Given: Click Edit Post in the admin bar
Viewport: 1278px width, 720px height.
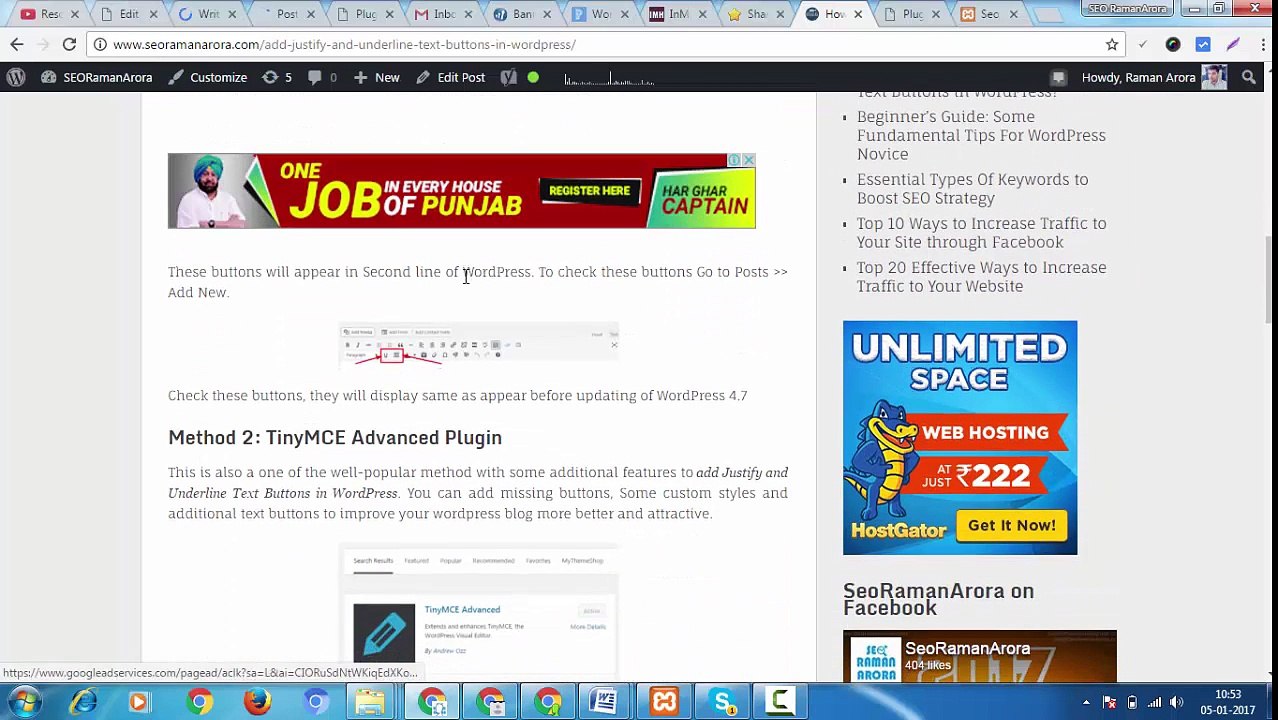Looking at the screenshot, I should [450, 77].
